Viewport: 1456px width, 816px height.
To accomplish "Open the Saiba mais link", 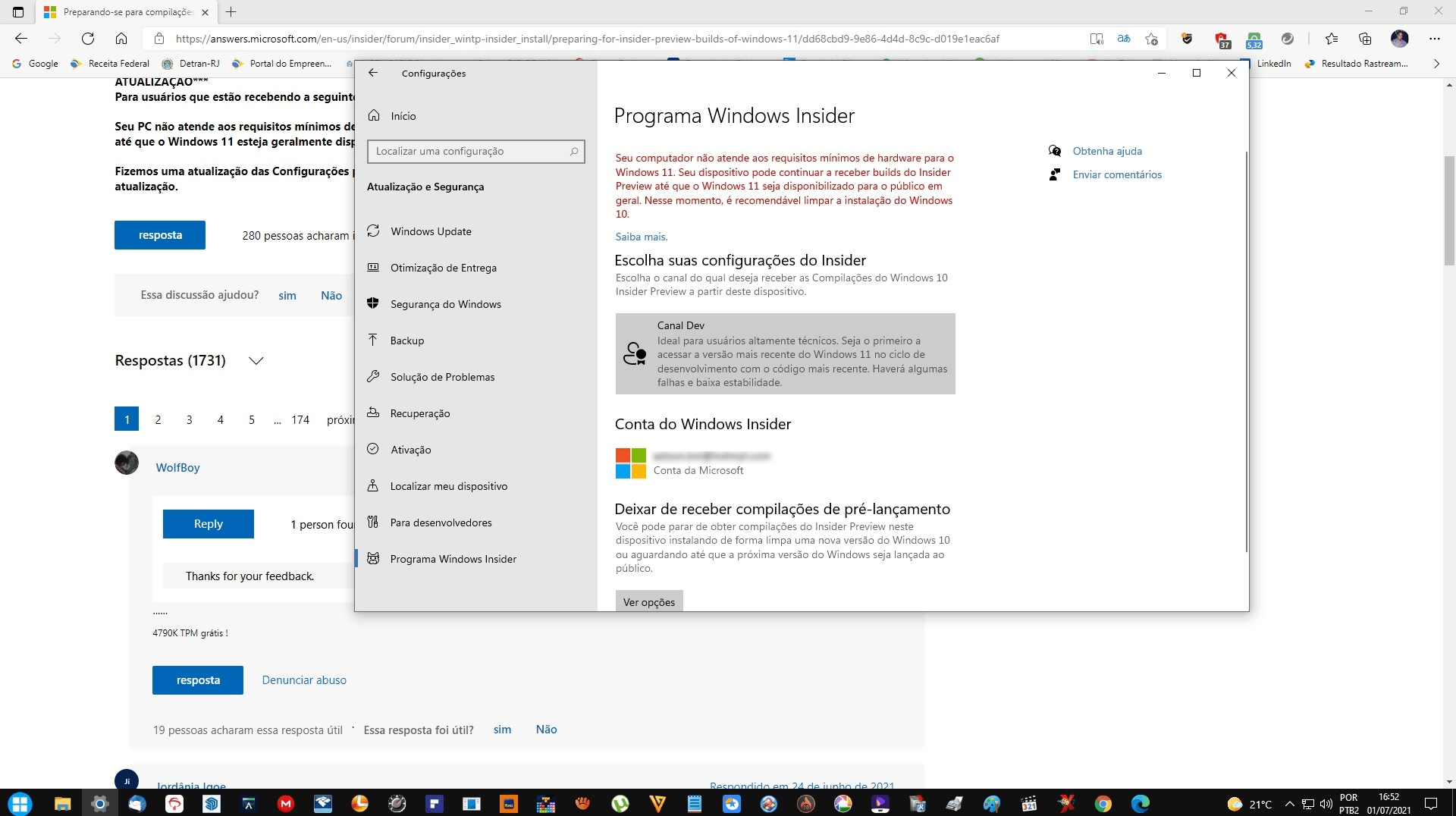I will pyautogui.click(x=642, y=237).
